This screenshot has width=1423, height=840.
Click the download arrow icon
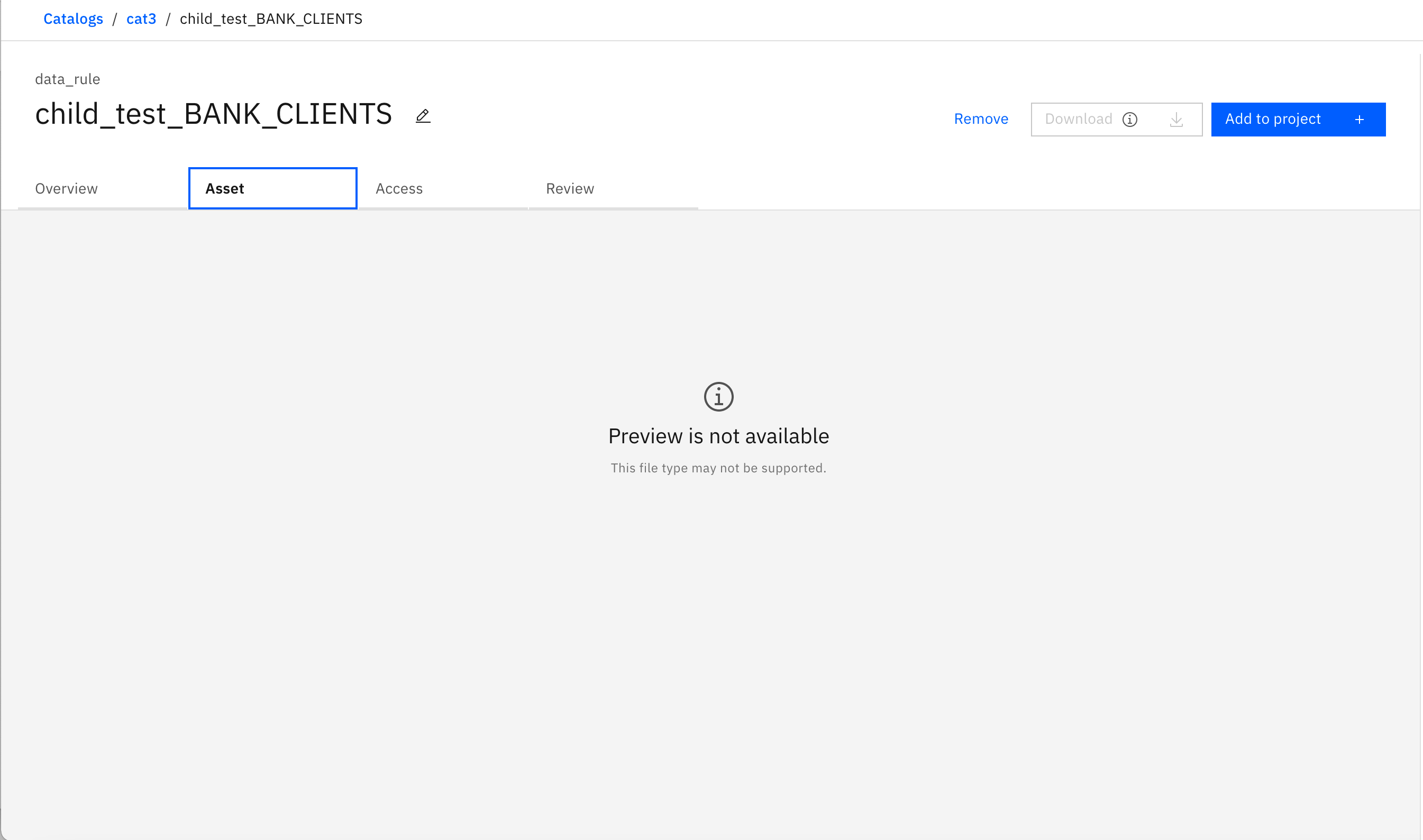coord(1176,120)
